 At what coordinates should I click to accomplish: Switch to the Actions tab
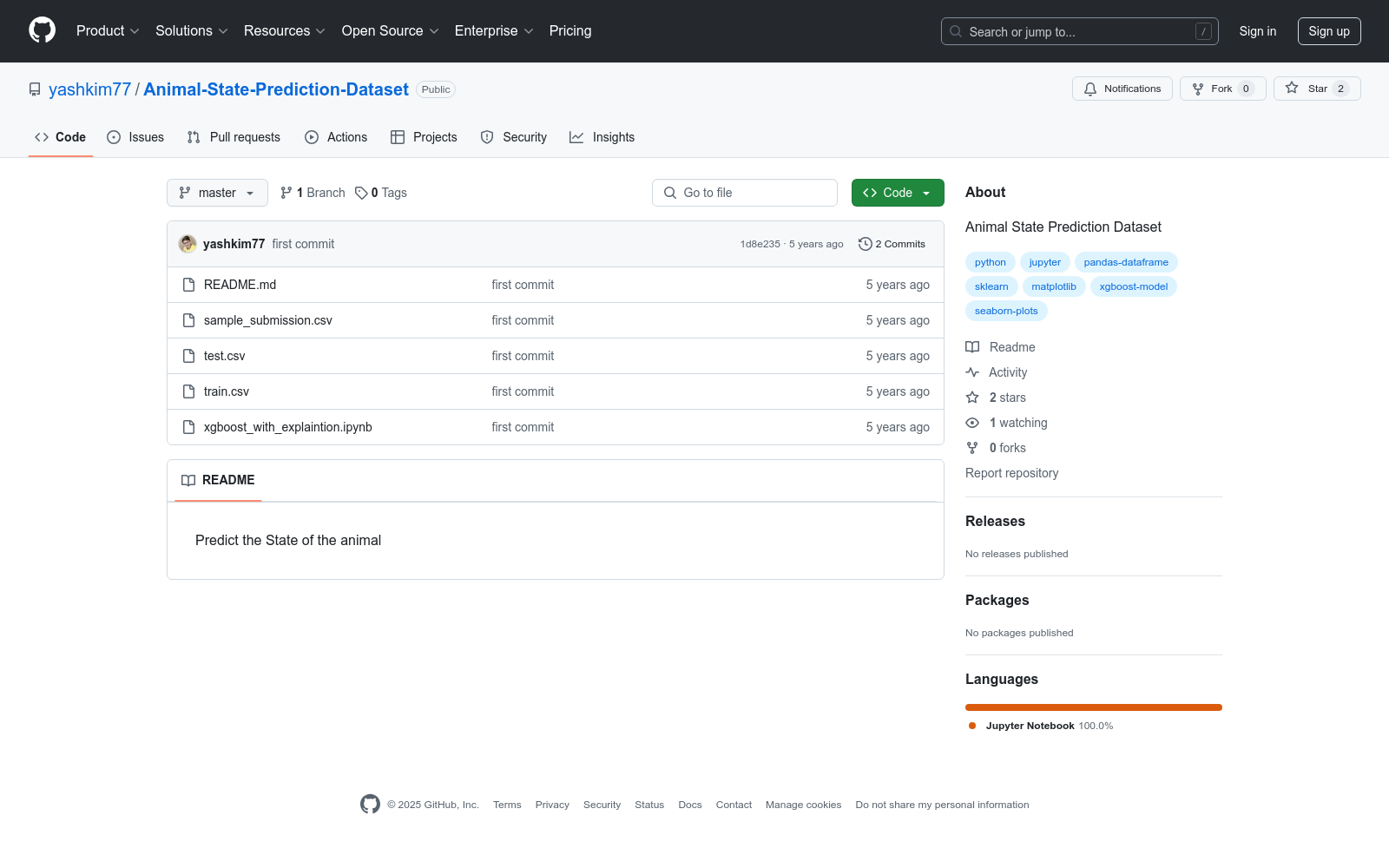336,137
